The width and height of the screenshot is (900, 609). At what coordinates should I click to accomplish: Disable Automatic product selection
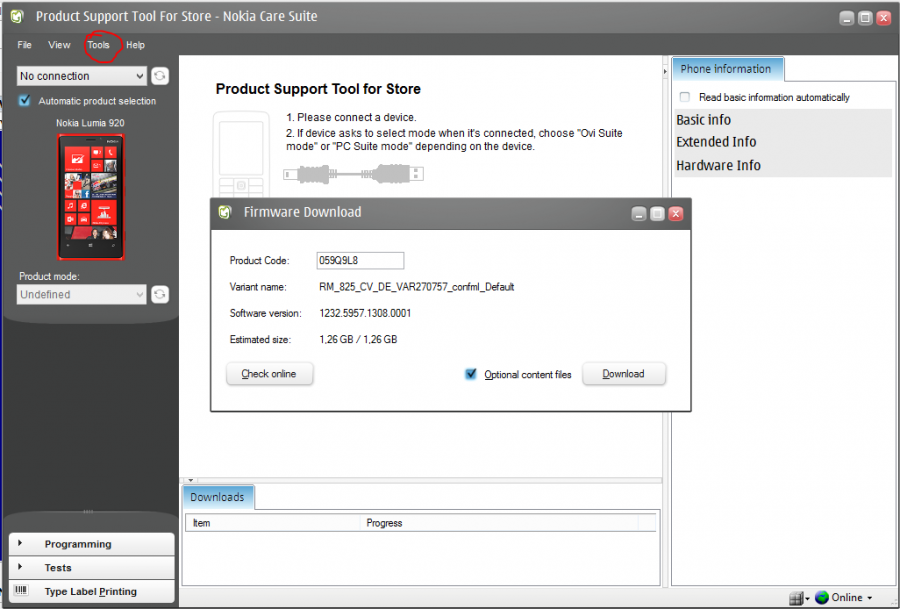(x=24, y=100)
